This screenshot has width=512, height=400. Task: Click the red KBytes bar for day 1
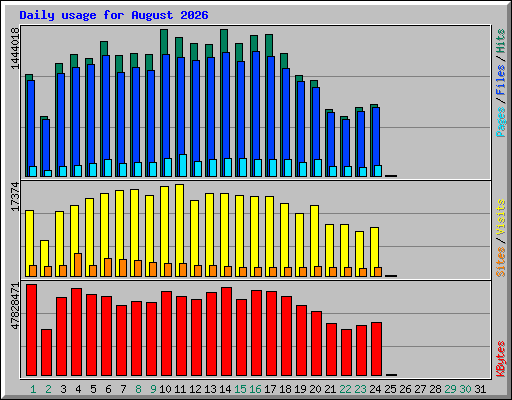point(31,330)
